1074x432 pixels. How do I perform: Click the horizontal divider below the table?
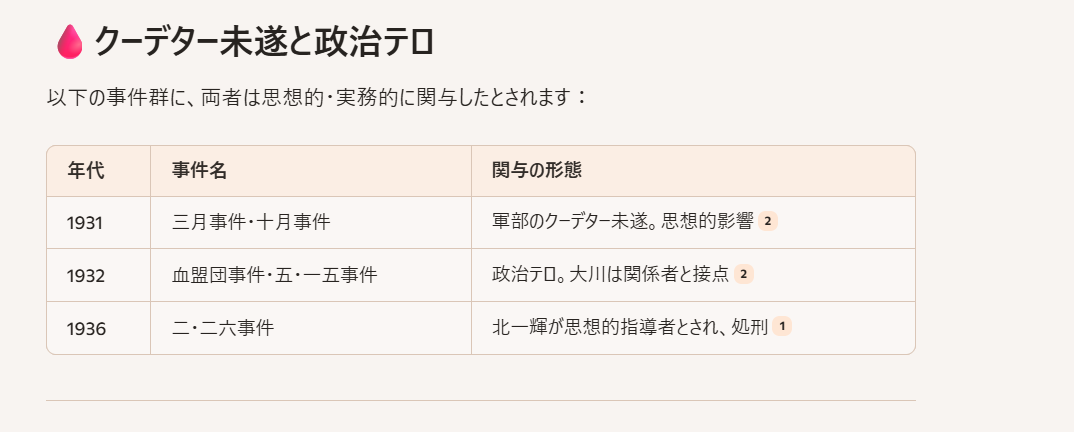pos(481,400)
